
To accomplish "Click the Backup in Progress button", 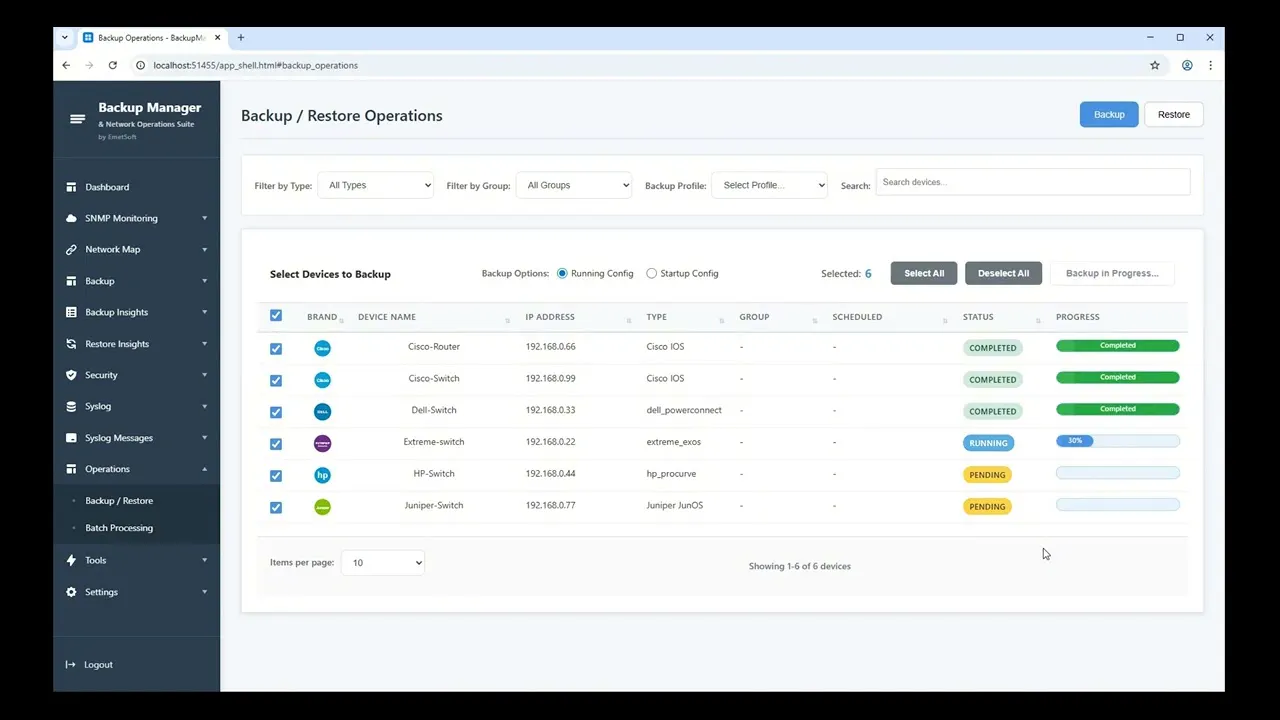I will [1112, 273].
